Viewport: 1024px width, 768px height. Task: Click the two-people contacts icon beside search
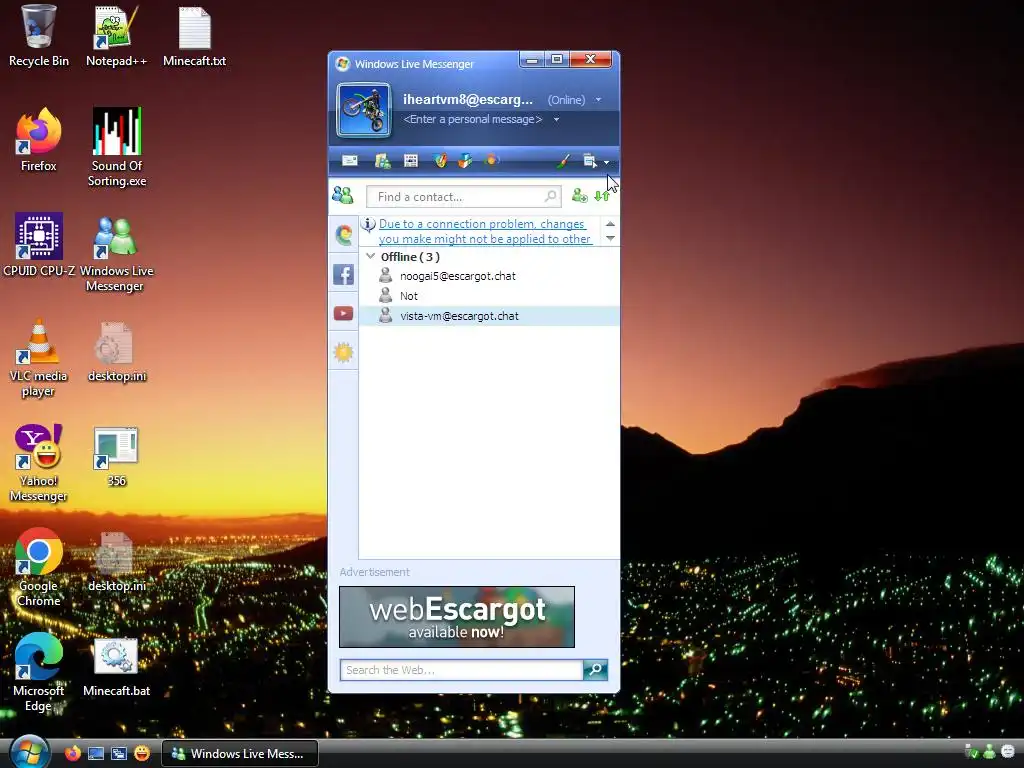tap(343, 195)
